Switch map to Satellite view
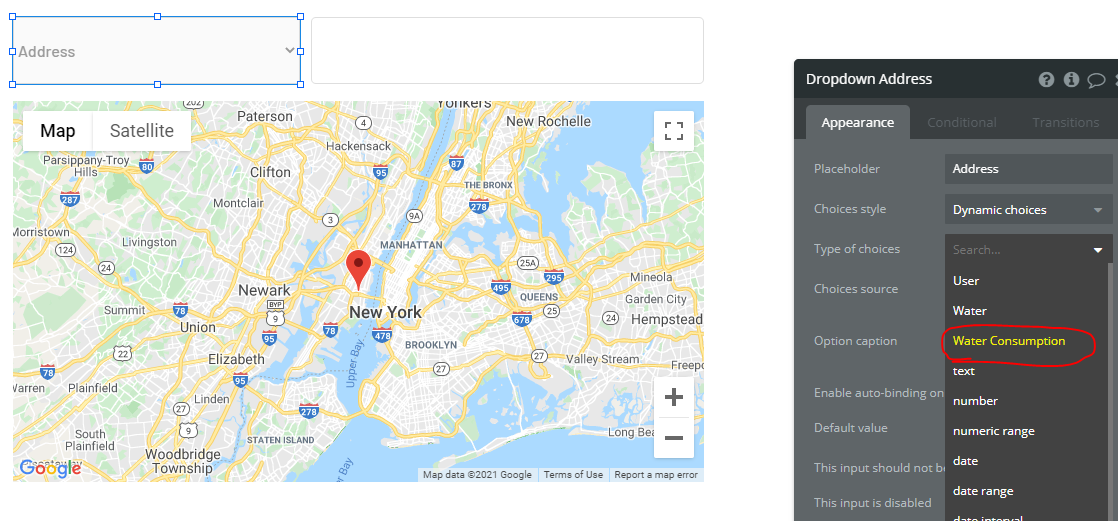The image size is (1118, 521). click(142, 131)
